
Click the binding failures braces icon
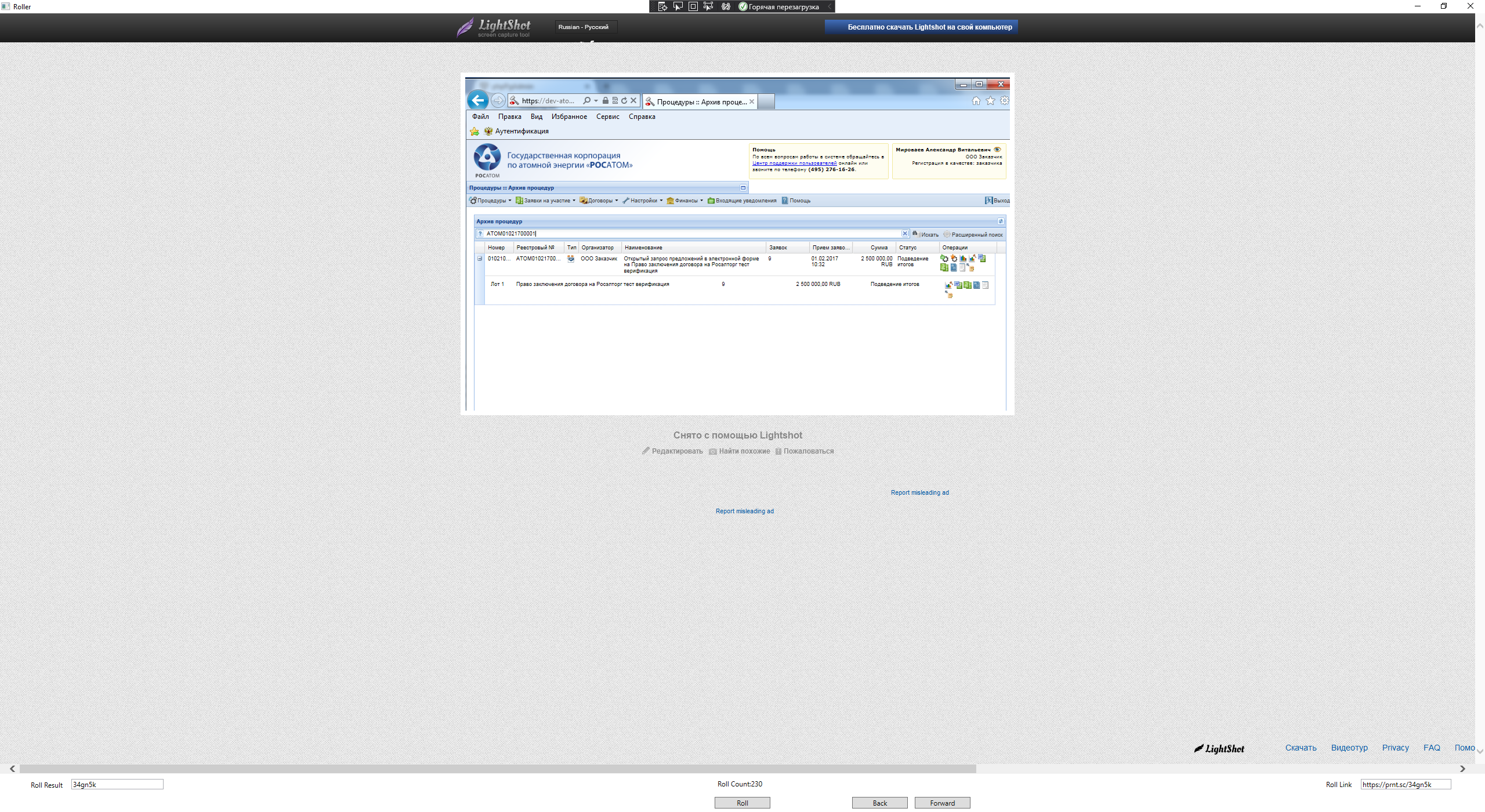tap(726, 6)
